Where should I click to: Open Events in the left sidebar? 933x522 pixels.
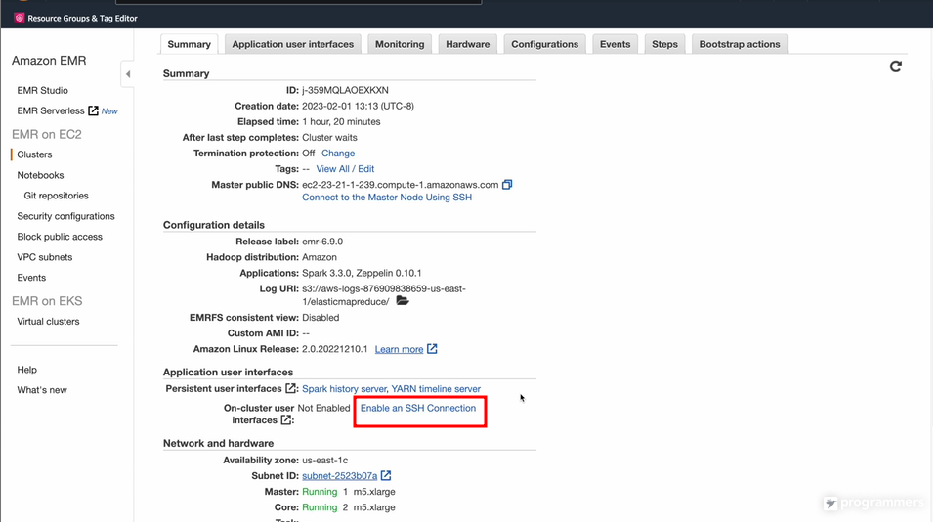click(x=32, y=278)
